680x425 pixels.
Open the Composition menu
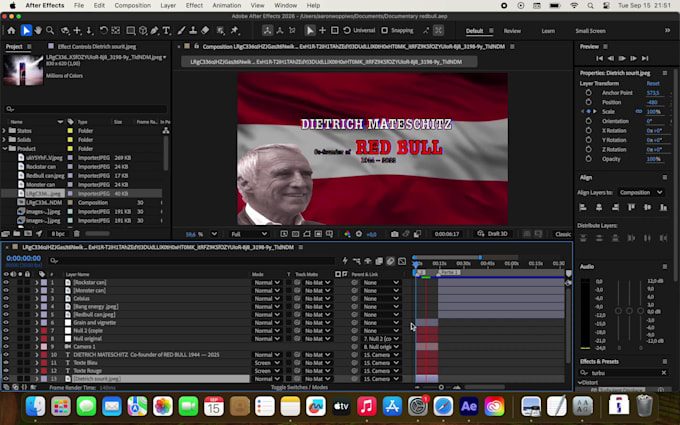[132, 5]
